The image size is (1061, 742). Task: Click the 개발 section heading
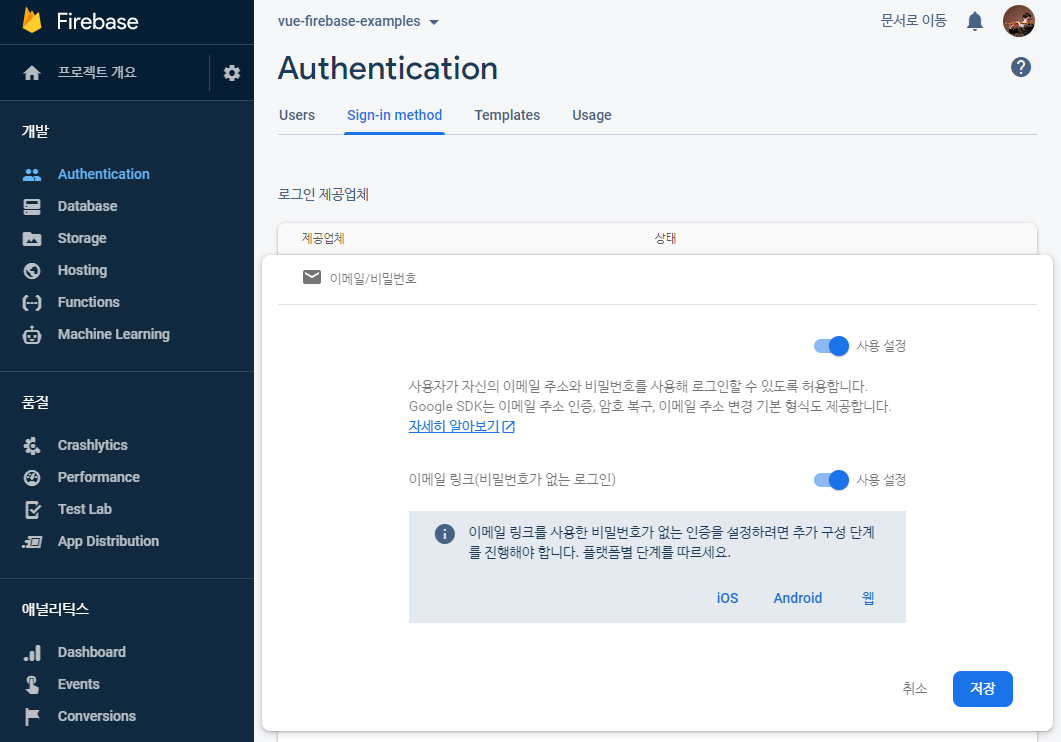pyautogui.click(x=35, y=131)
